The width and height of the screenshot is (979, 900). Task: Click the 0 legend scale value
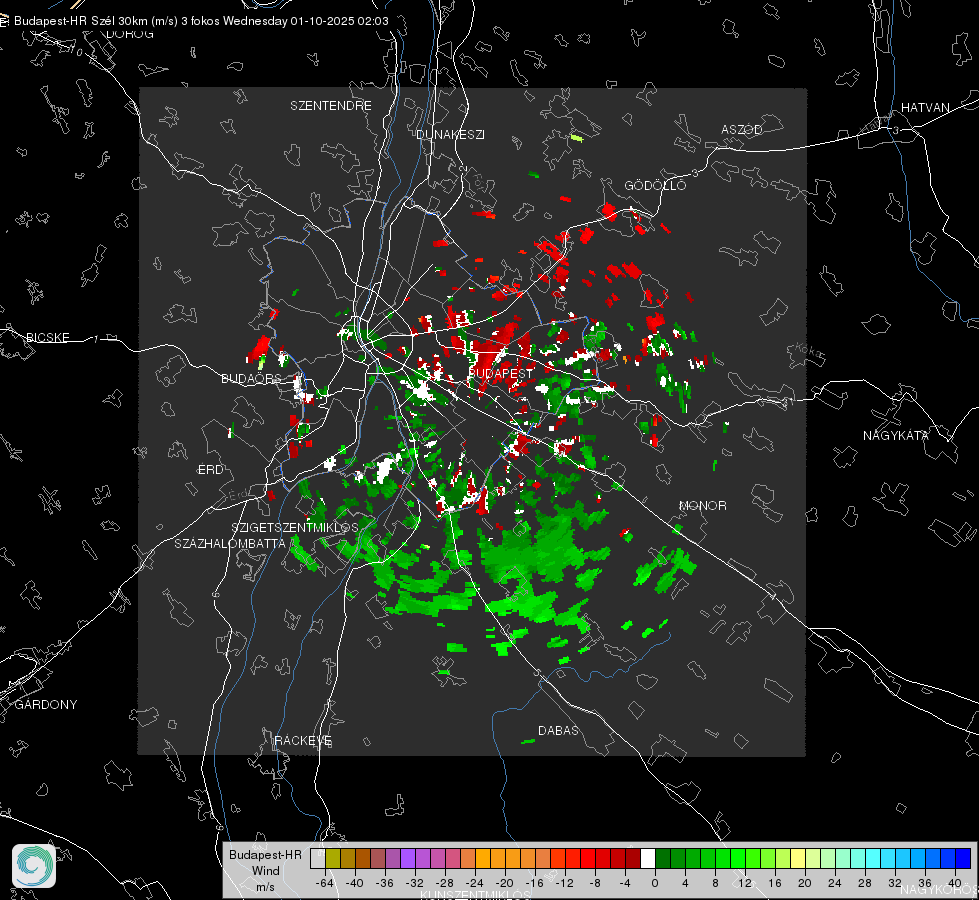click(x=655, y=883)
